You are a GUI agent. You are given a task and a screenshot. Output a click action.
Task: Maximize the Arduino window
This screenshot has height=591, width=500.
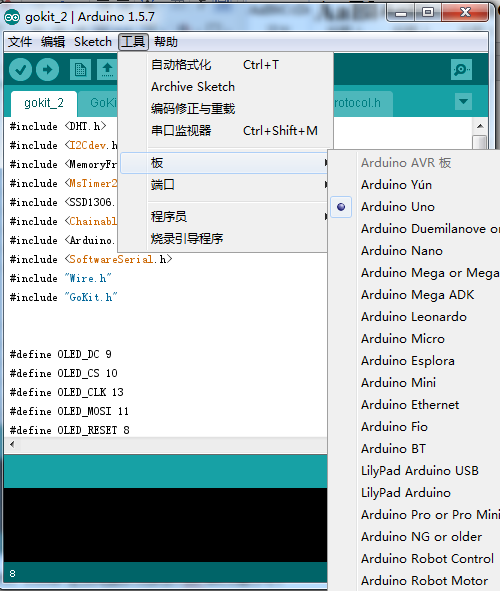[x=428, y=13]
